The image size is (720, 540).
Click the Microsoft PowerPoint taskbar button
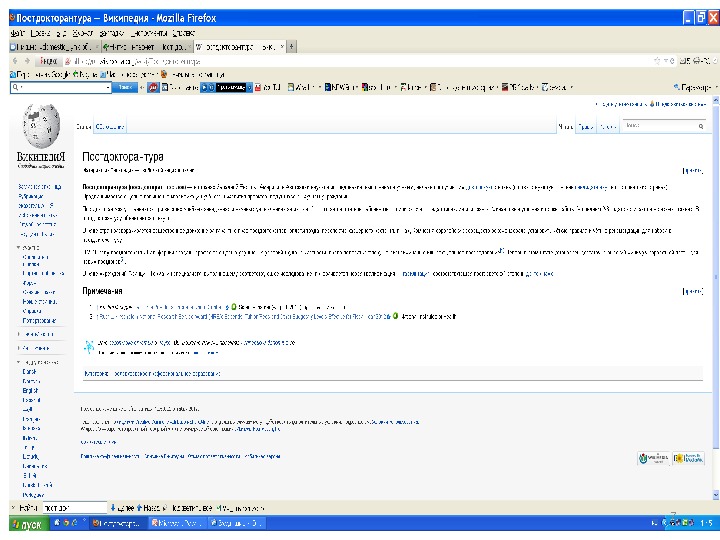(178, 523)
